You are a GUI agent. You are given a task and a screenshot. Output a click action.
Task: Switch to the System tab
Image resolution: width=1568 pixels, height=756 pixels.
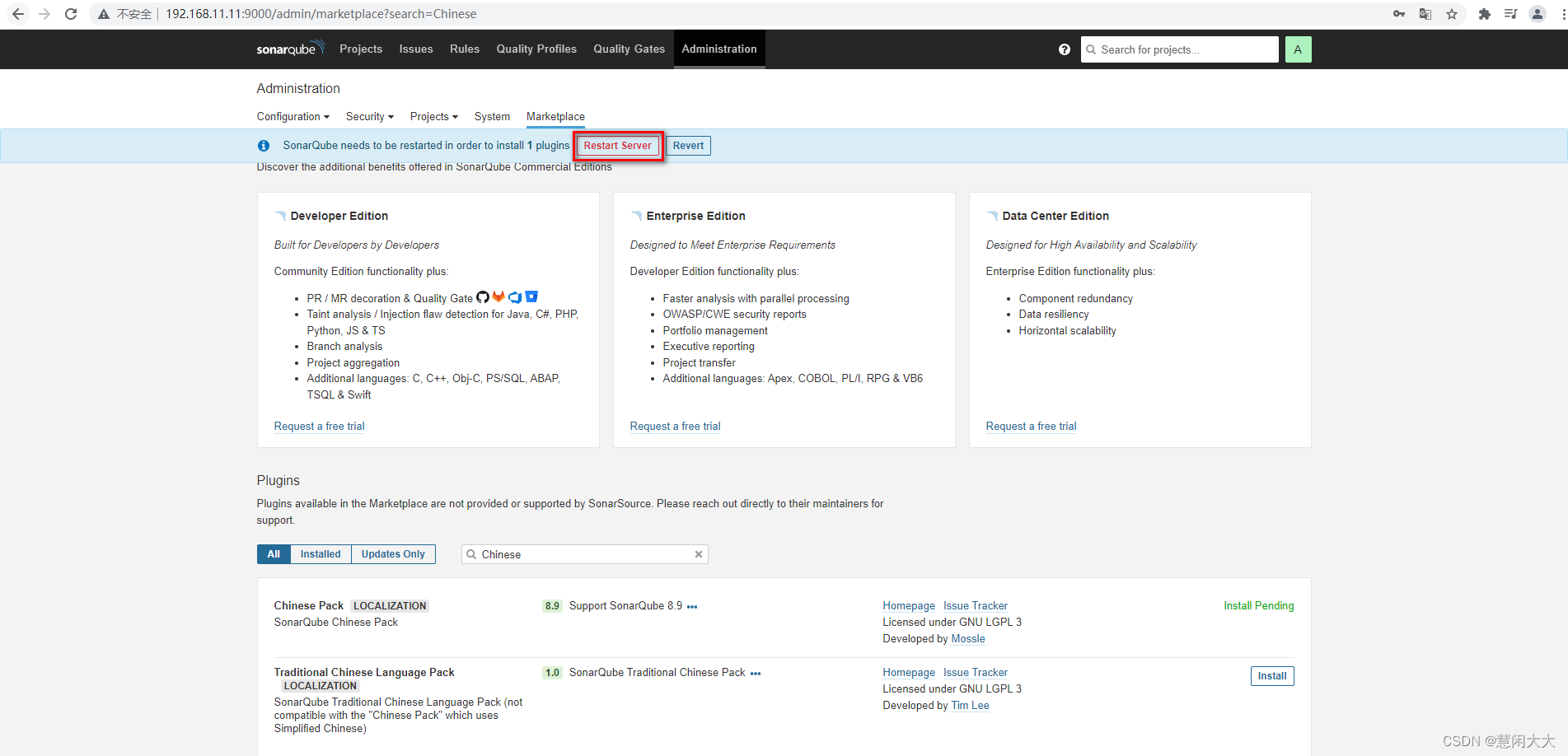click(492, 117)
